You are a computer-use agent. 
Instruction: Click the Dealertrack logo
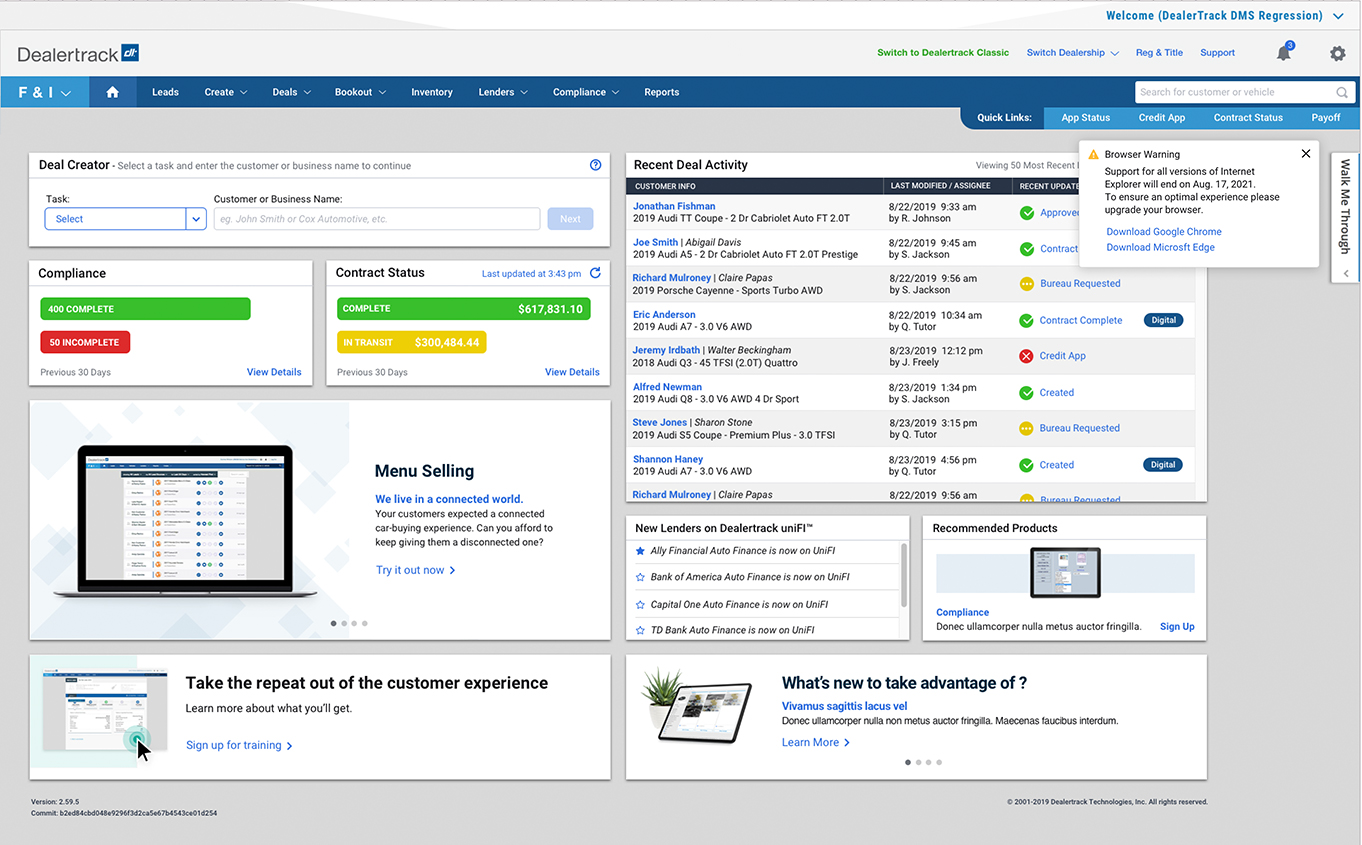click(77, 53)
